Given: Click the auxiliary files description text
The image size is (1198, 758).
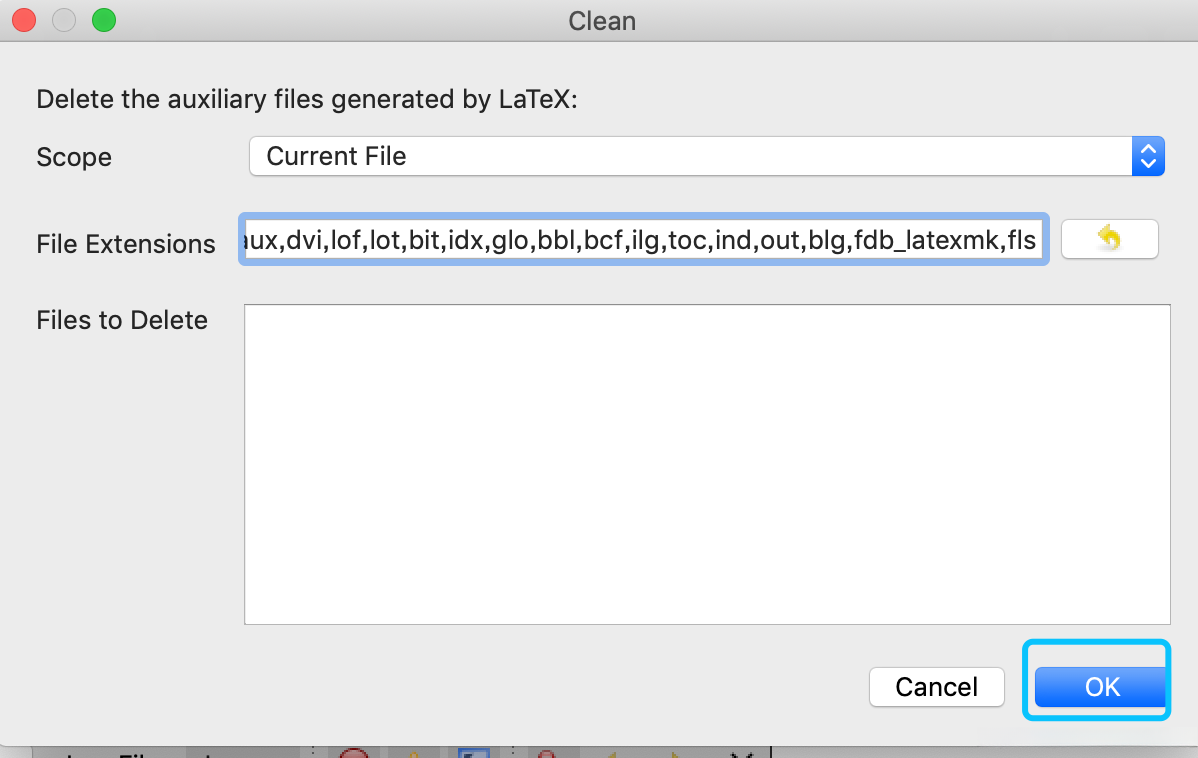Looking at the screenshot, I should (x=307, y=100).
